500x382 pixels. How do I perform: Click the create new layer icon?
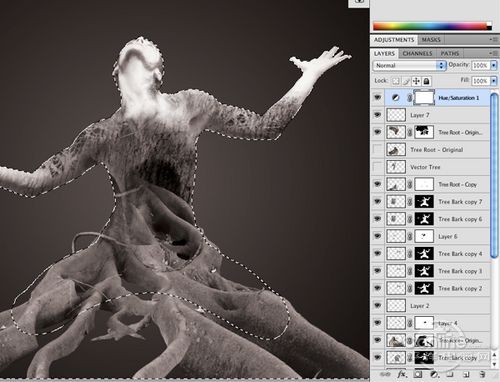click(x=466, y=374)
